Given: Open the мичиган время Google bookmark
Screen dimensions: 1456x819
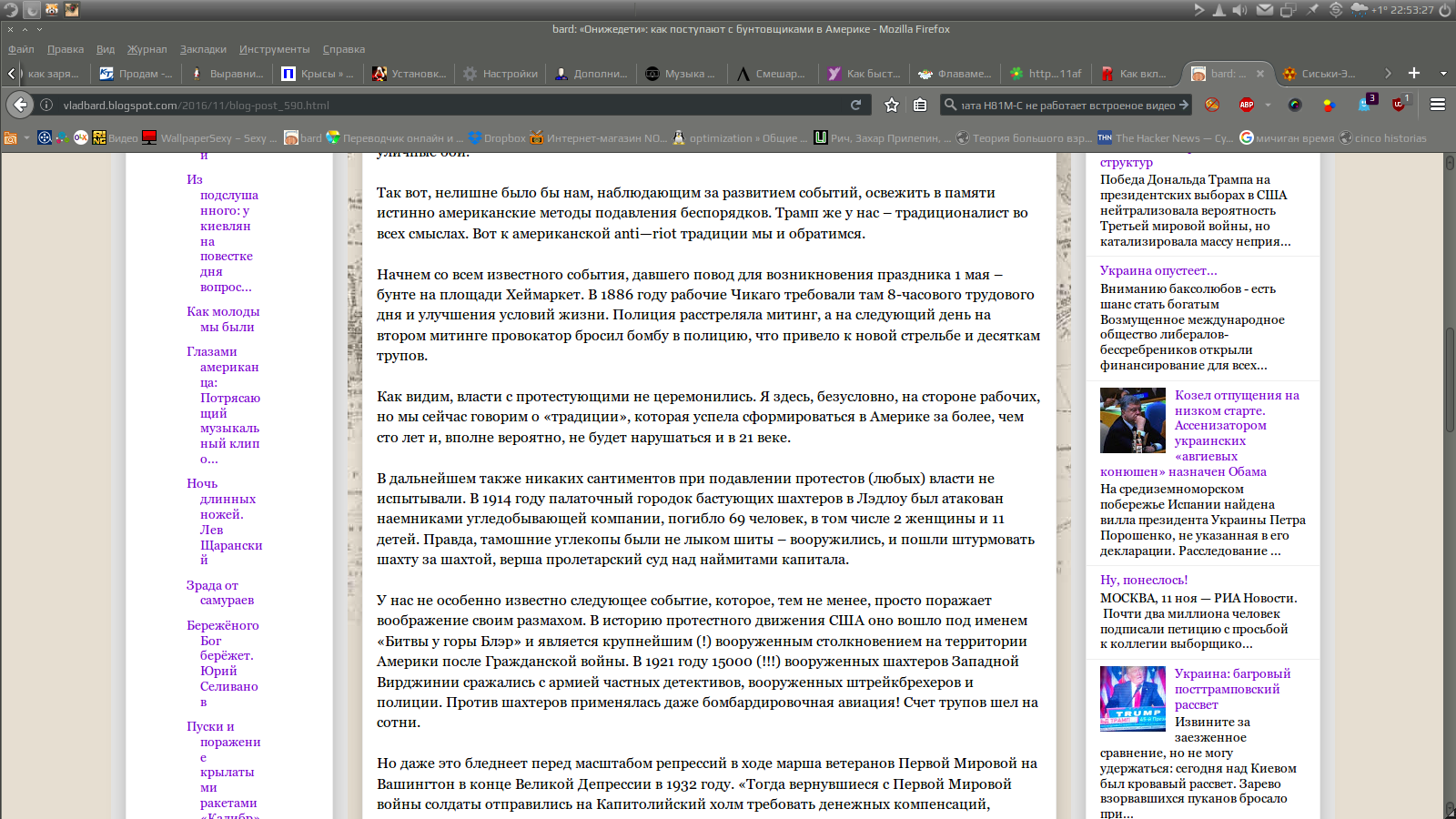Looking at the screenshot, I should (x=1287, y=138).
